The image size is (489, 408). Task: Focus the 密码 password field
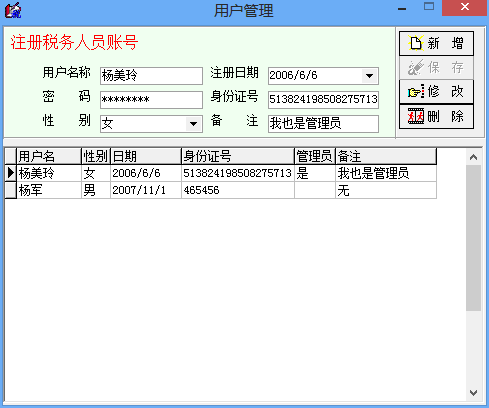tap(151, 100)
